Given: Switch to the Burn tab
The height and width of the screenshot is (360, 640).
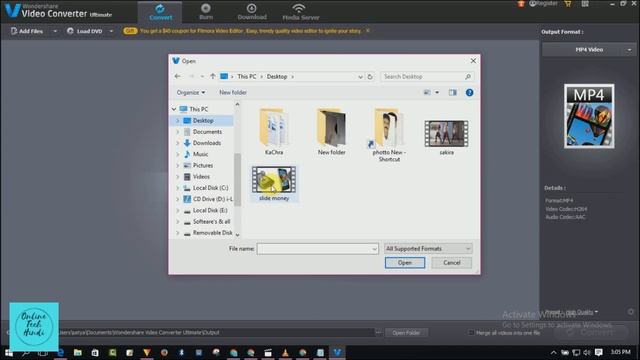Looking at the screenshot, I should 206,11.
